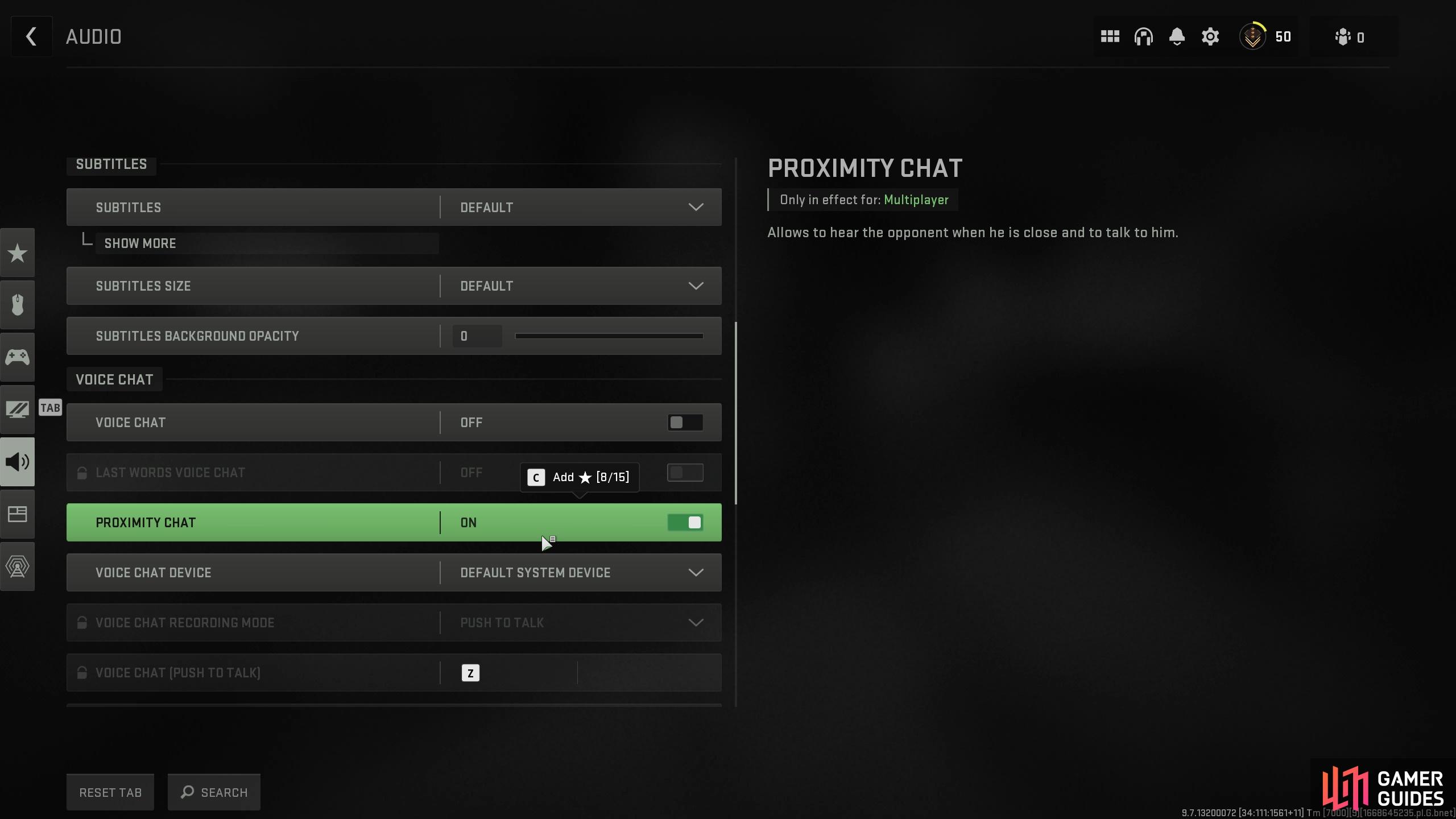Click Reset Tab button
This screenshot has height=819, width=1456.
(x=110, y=792)
